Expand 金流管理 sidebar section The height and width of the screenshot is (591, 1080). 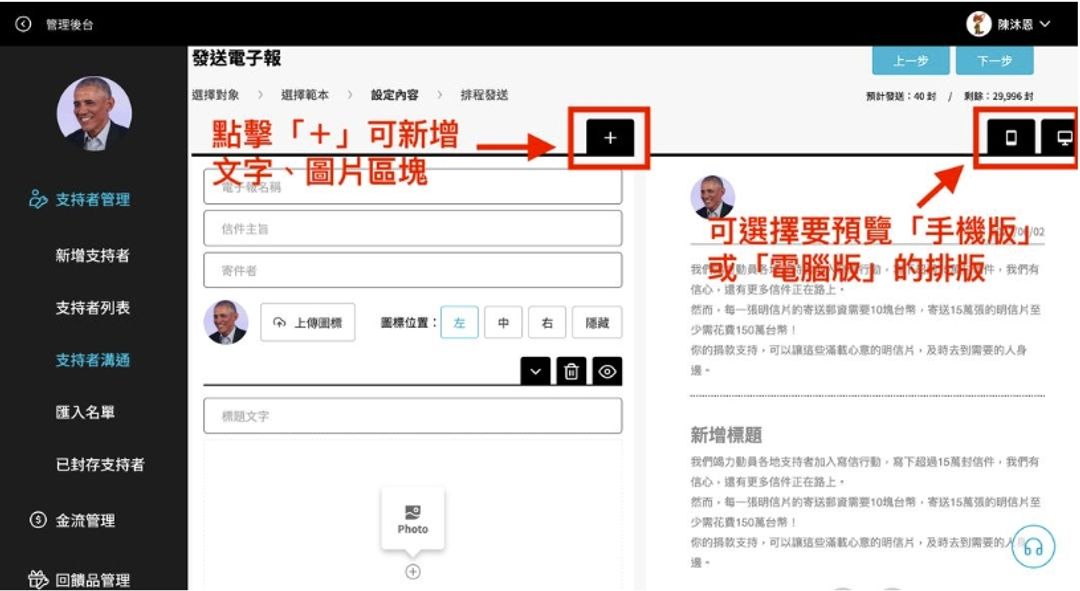(x=85, y=520)
